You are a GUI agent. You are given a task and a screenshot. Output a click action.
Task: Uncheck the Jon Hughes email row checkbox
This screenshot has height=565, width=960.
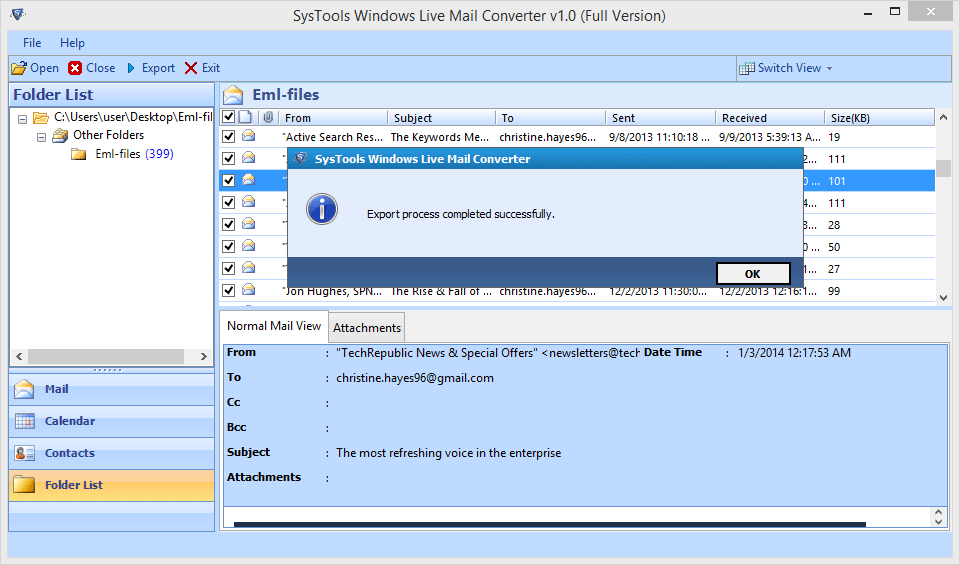click(228, 291)
